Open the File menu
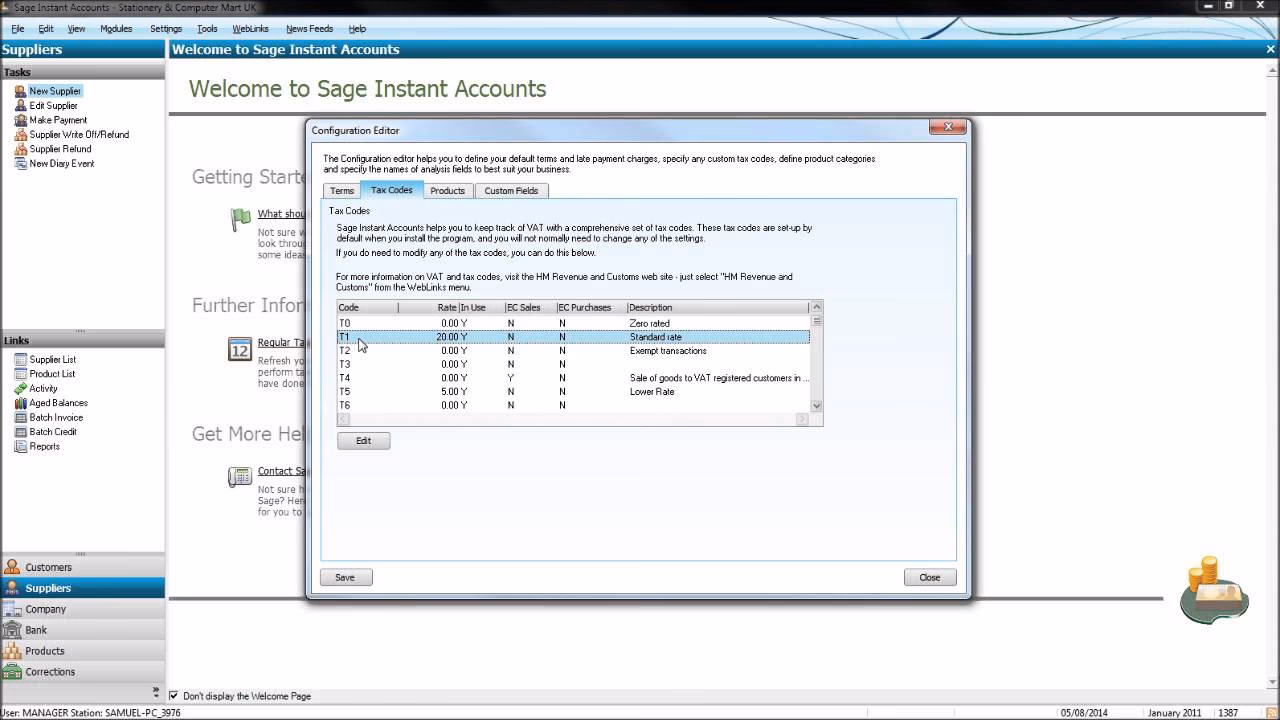The image size is (1280, 720). pyautogui.click(x=18, y=29)
